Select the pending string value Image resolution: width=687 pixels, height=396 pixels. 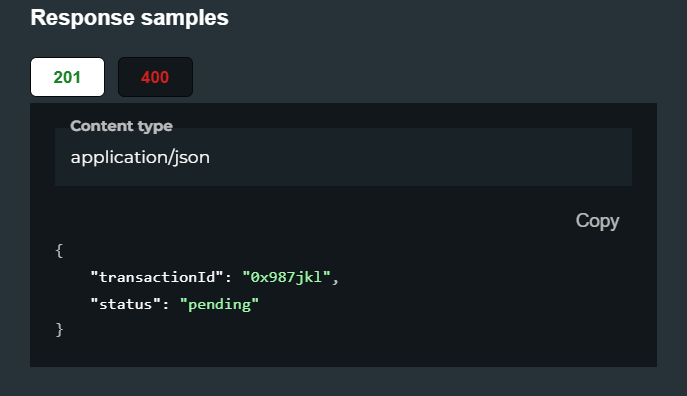[x=219, y=304]
